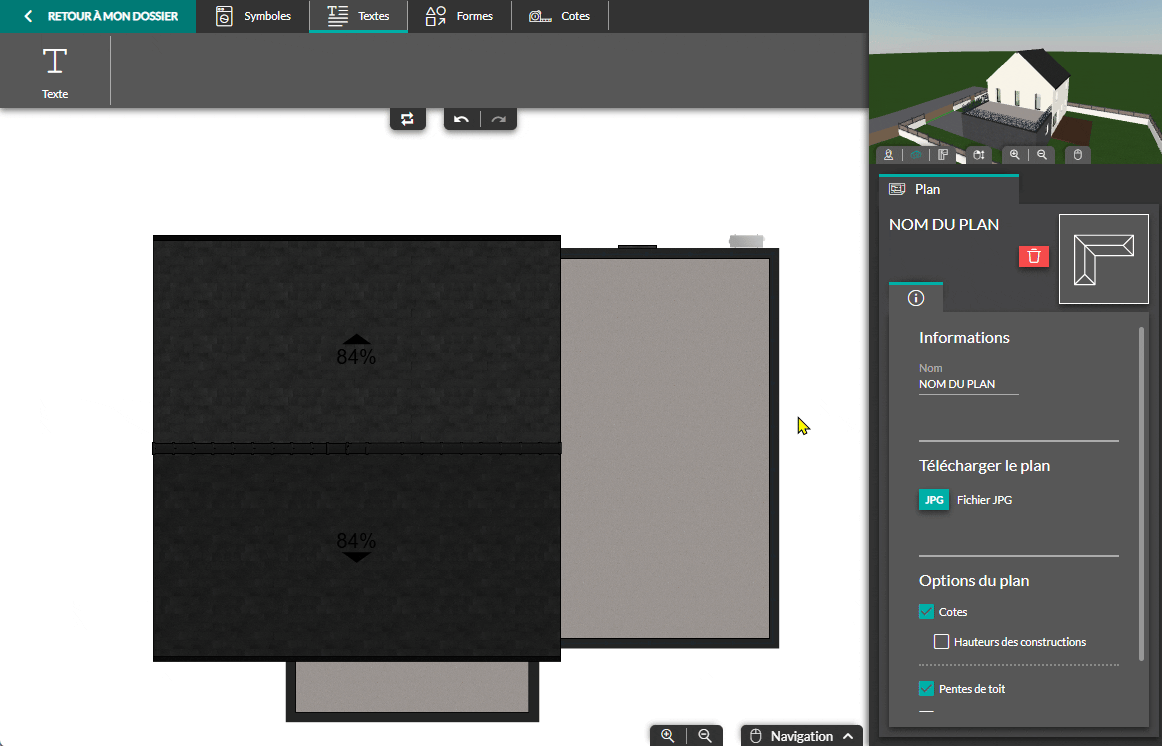Image resolution: width=1162 pixels, height=746 pixels.
Task: Click the roof plan thumbnail
Action: tap(1104, 258)
